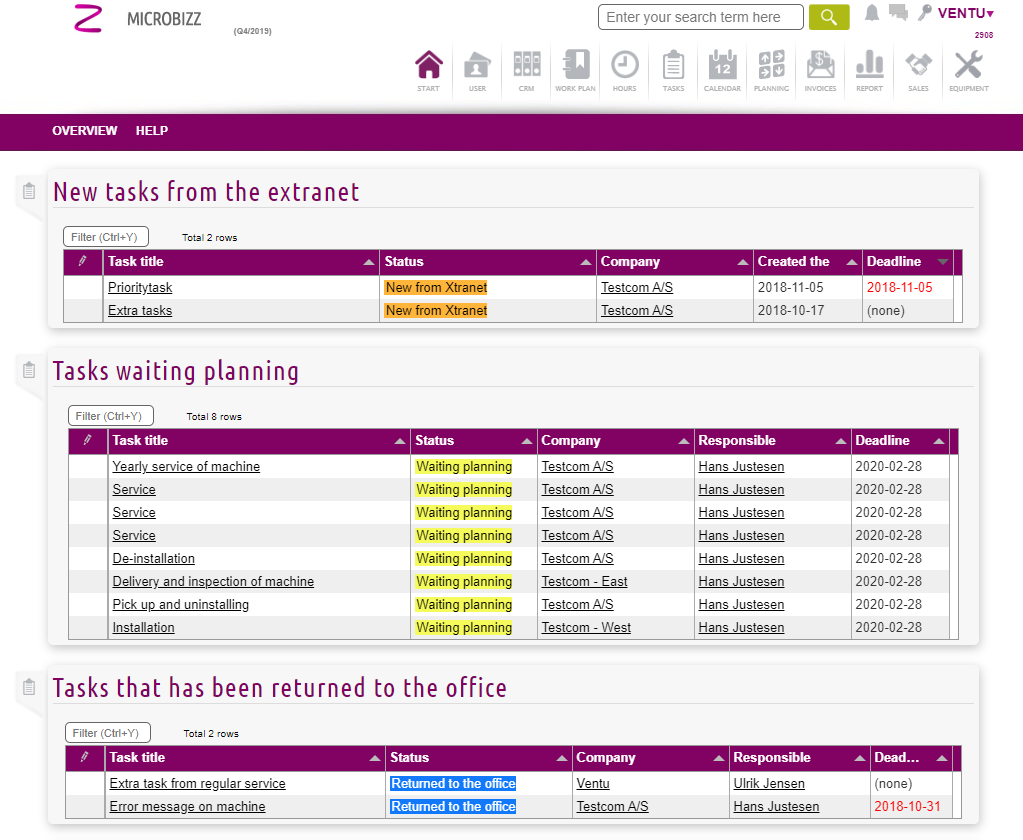Select the Help menu item
Image resolution: width=1023 pixels, height=840 pixels.
(152, 131)
